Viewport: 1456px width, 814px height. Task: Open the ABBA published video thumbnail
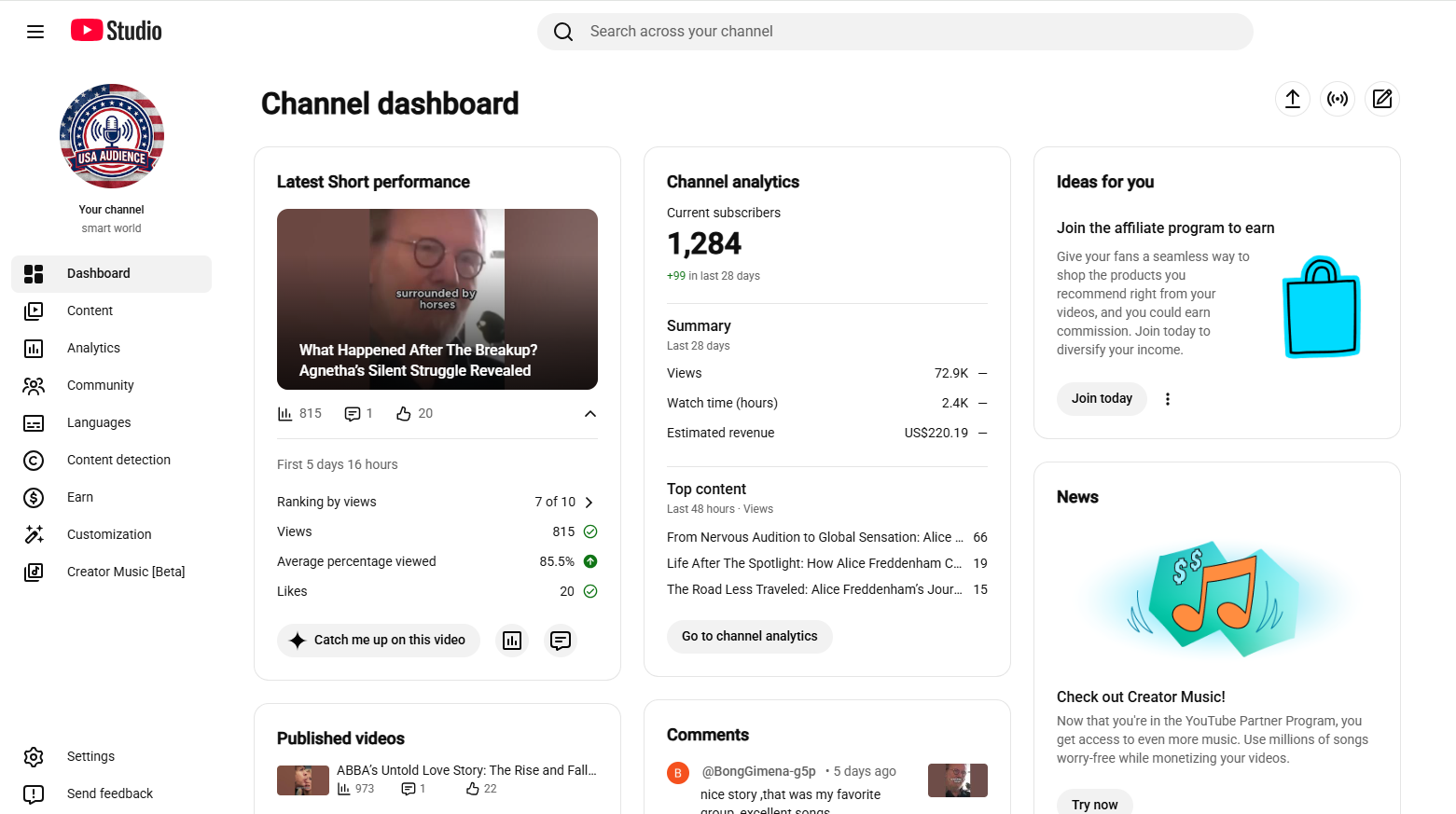[303, 780]
